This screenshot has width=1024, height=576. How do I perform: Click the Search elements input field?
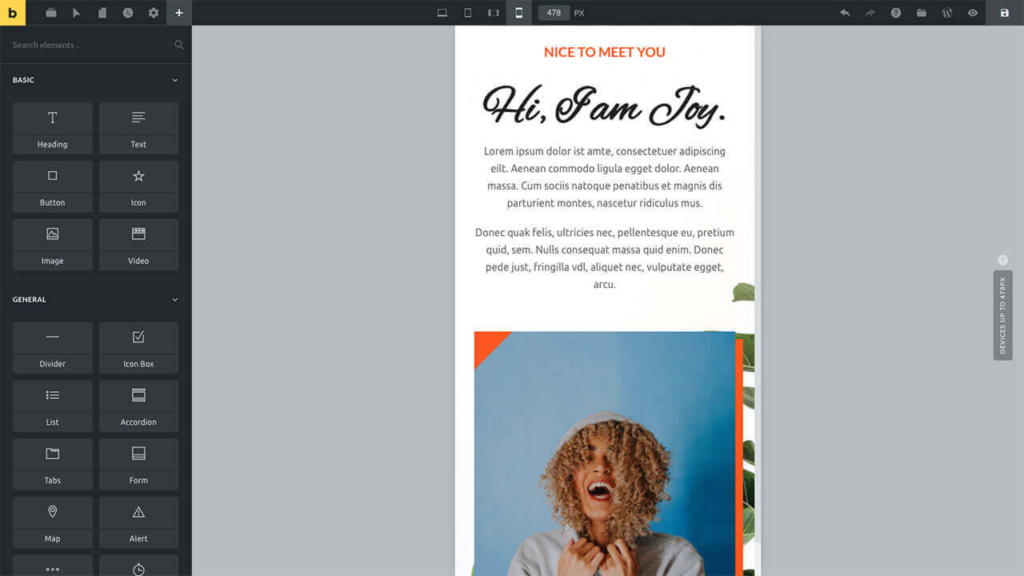[88, 45]
